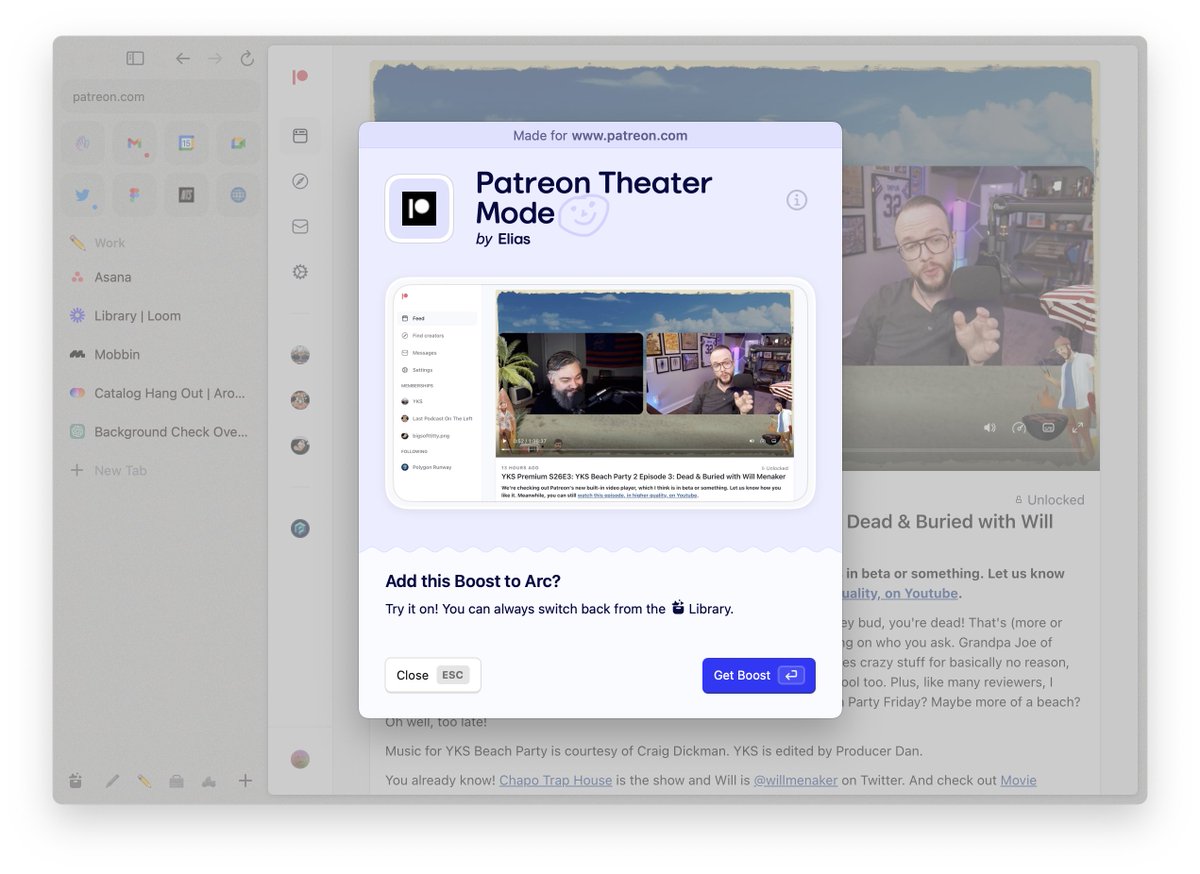This screenshot has width=1200, height=874.
Task: Collapse the Arc sidebar with the panel toggle
Action: (x=134, y=58)
